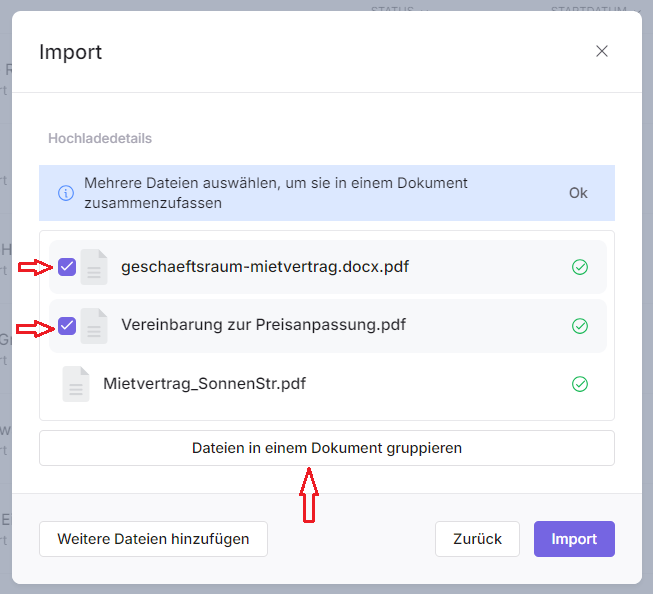654x594 pixels.
Task: Dismiss the hint banner with Ok
Action: tap(578, 193)
